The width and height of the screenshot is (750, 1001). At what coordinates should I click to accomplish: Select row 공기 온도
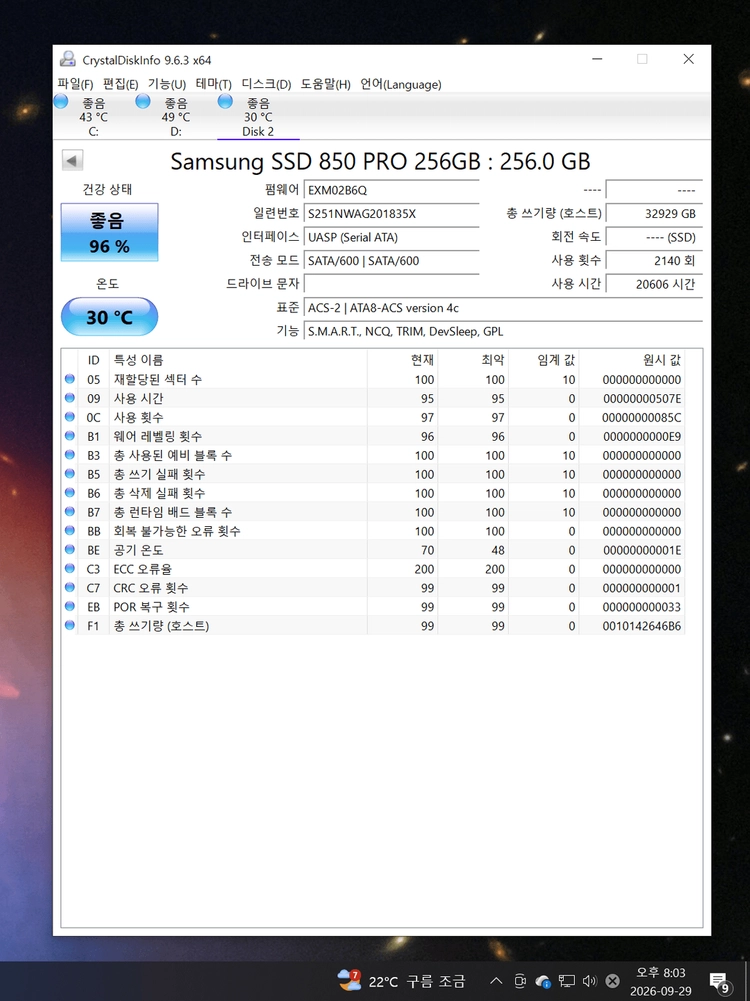pyautogui.click(x=373, y=550)
